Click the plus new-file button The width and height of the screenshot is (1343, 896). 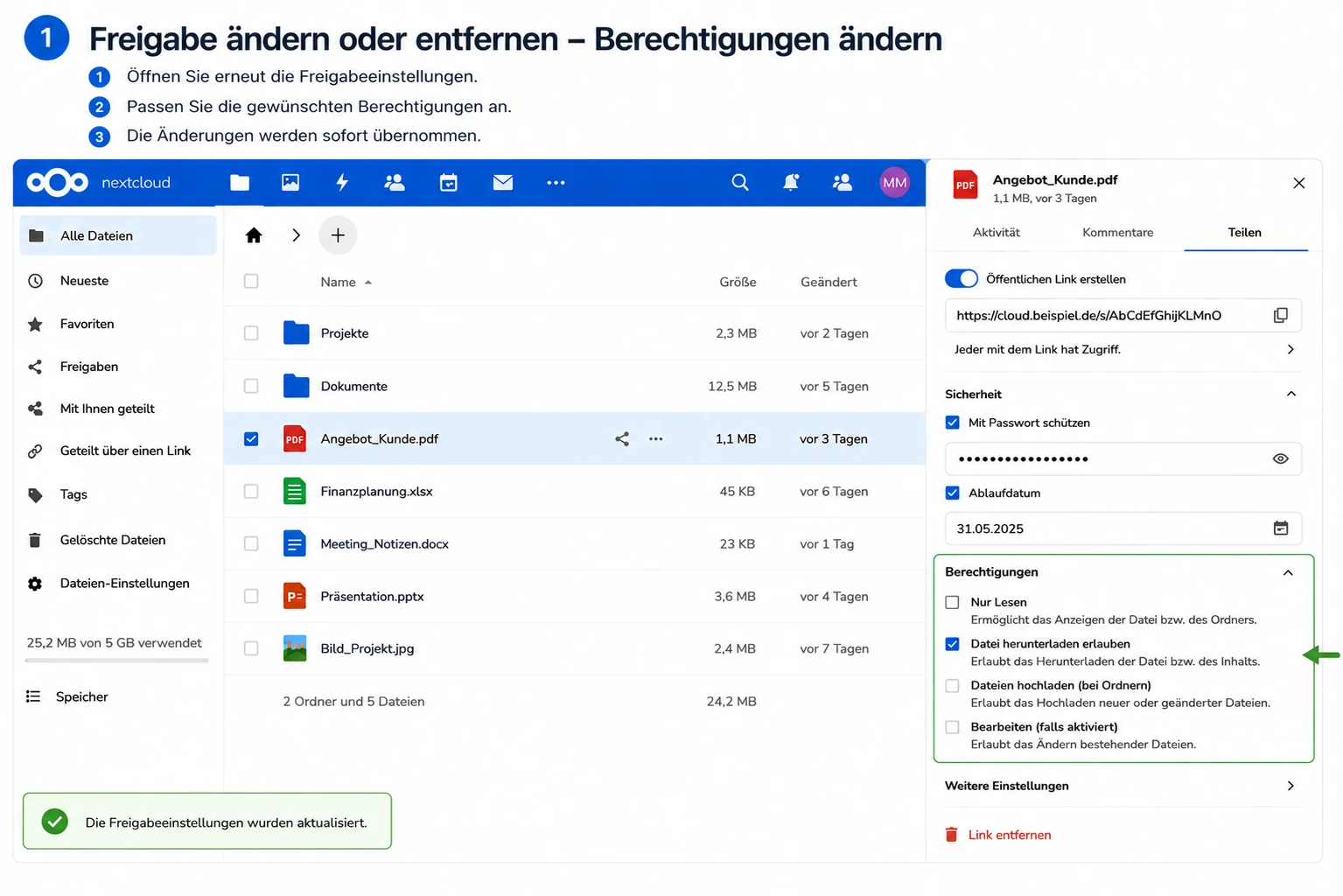pyautogui.click(x=338, y=234)
